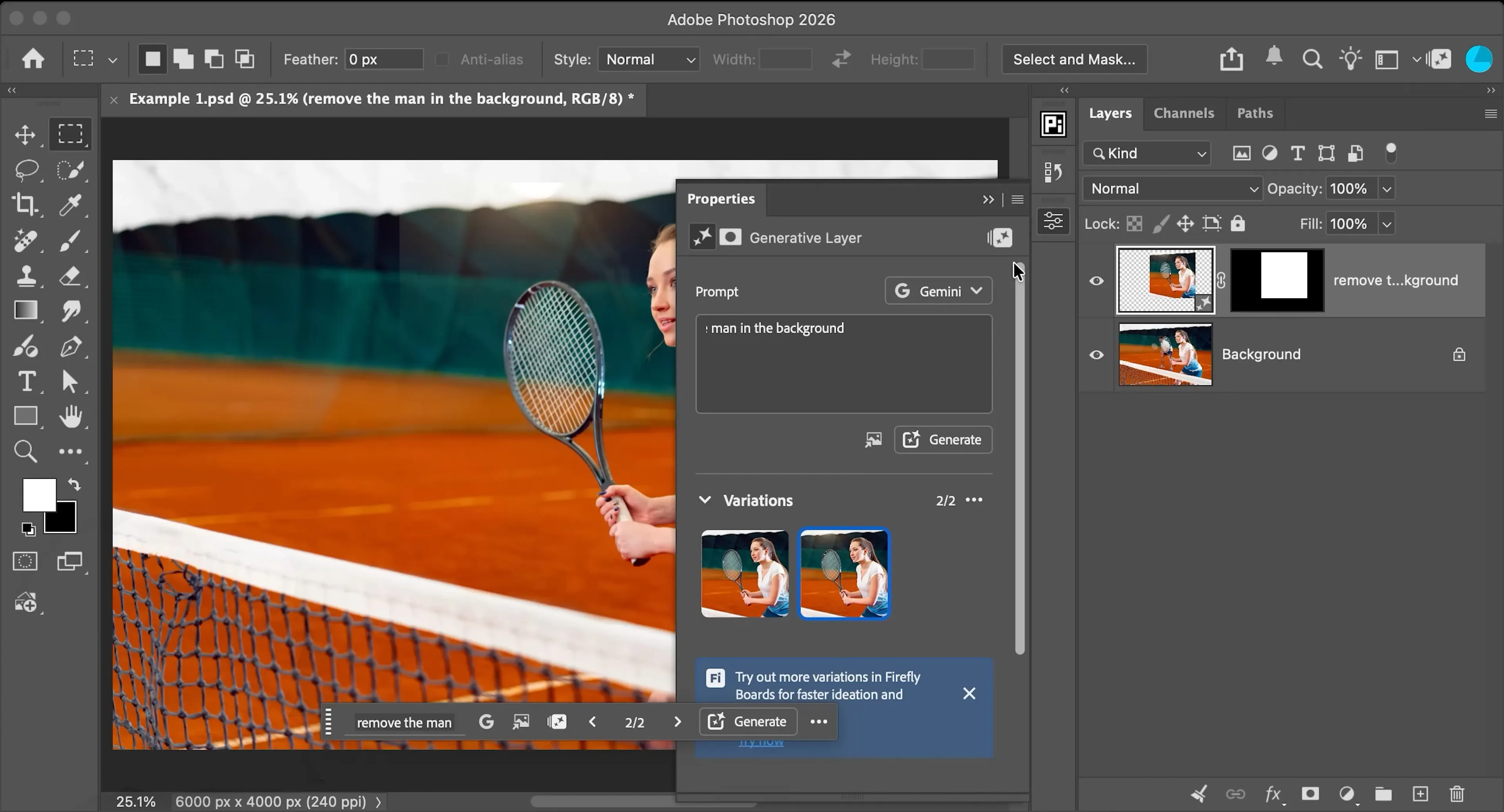Click Generate in Properties panel

(x=943, y=440)
